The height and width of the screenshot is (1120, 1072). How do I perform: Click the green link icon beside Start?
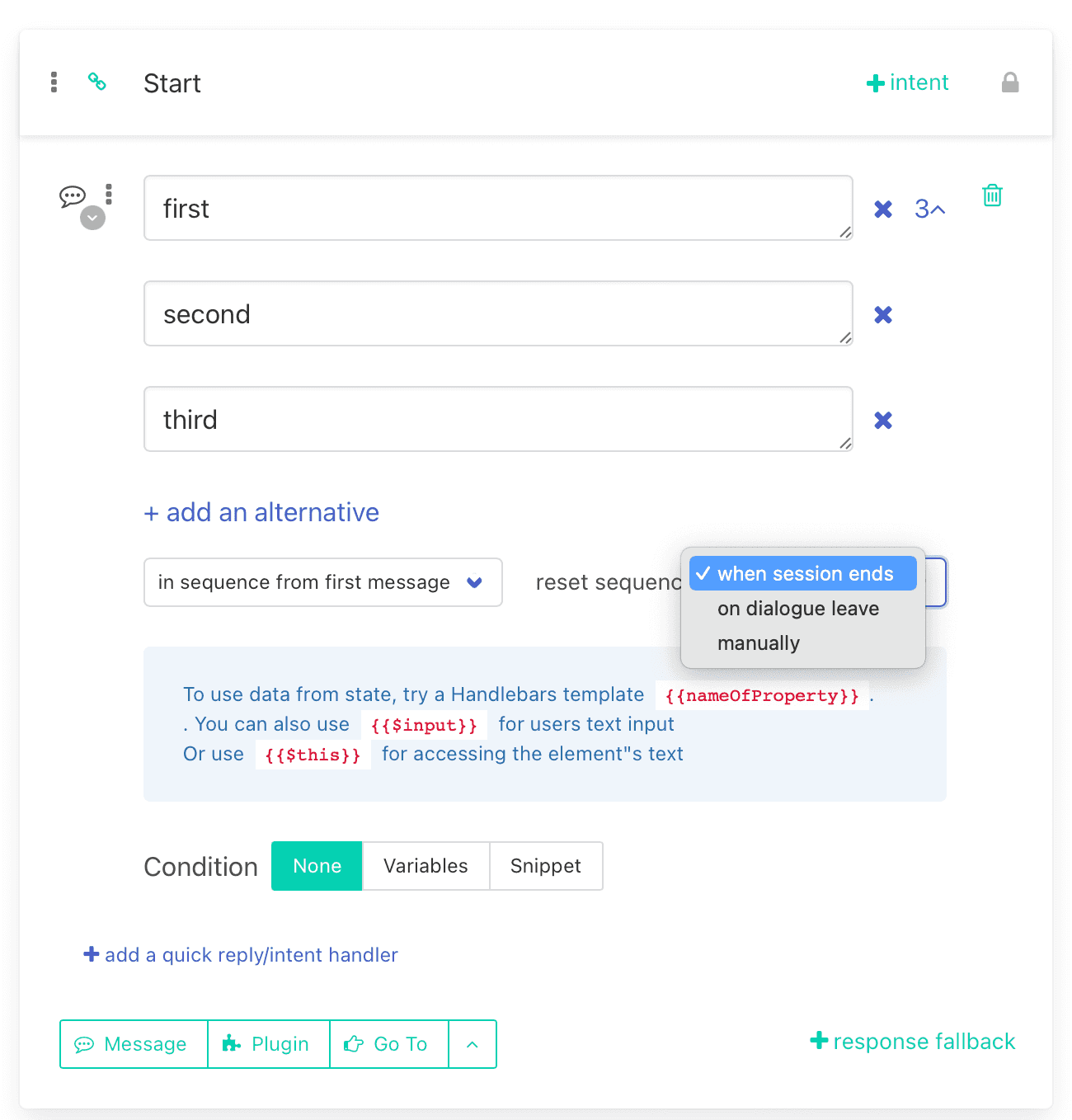(x=97, y=82)
